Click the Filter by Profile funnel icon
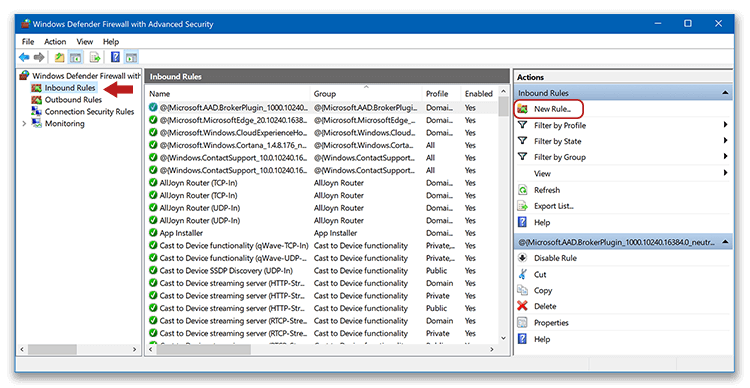750x388 pixels. coord(522,125)
